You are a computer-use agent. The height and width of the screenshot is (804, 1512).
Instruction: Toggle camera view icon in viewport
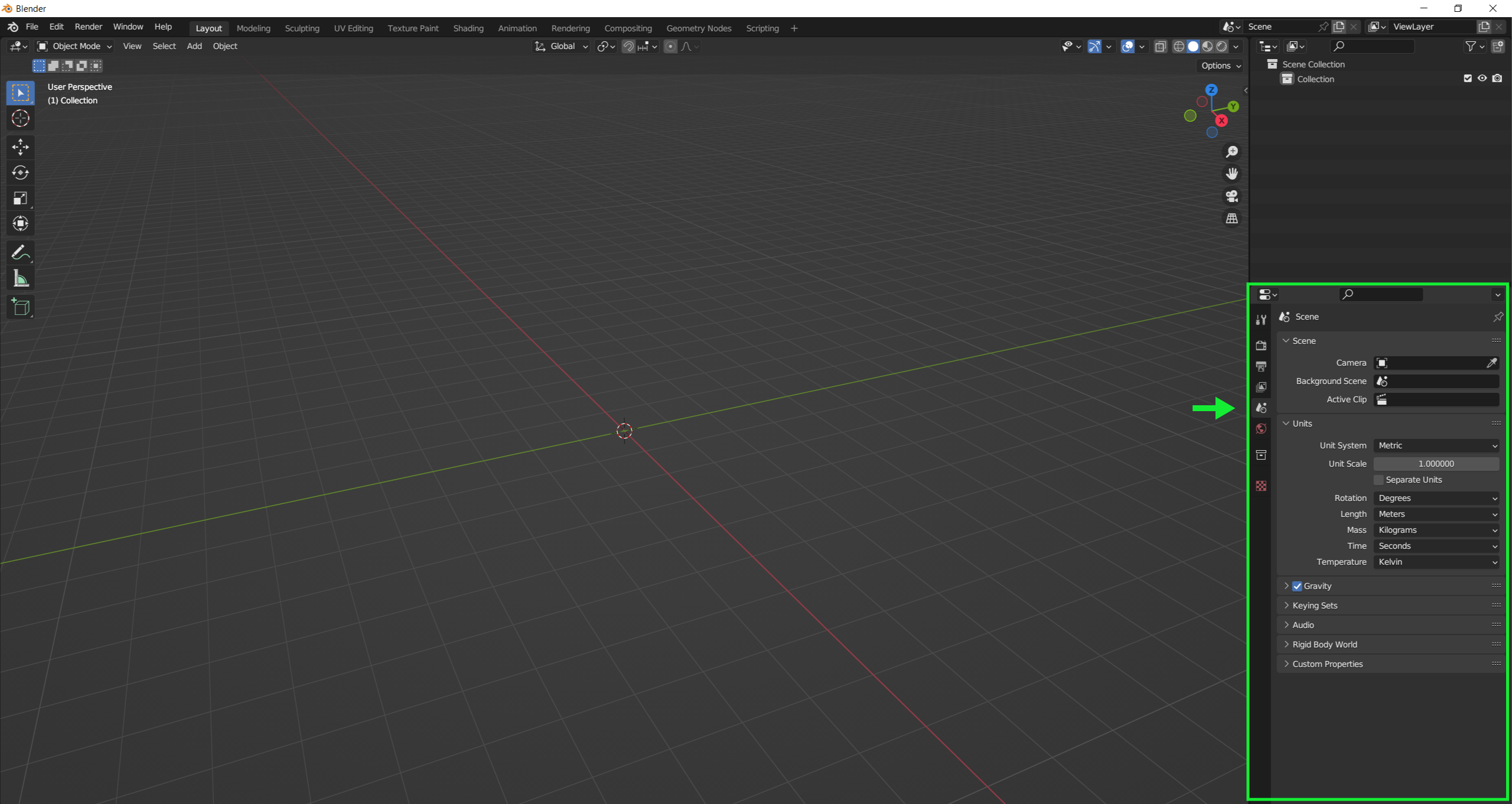[x=1231, y=196]
